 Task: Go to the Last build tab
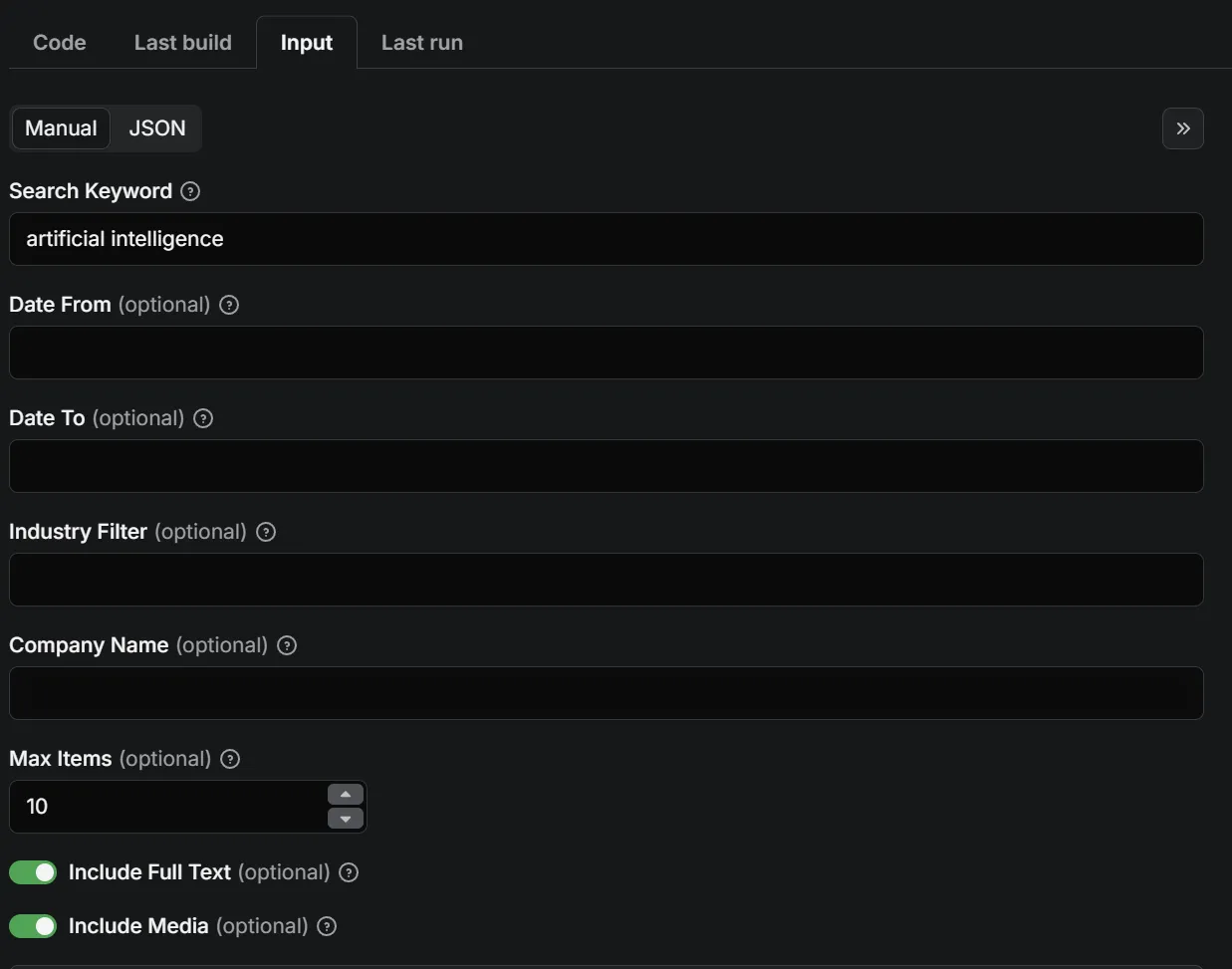(183, 43)
